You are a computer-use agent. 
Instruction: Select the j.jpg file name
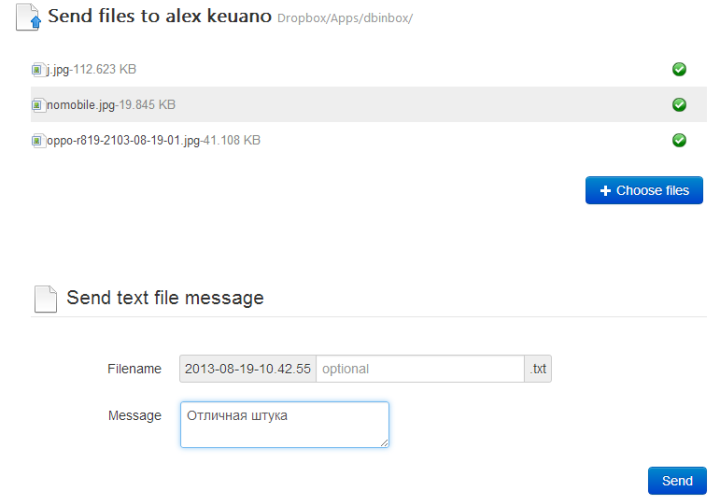(58, 70)
